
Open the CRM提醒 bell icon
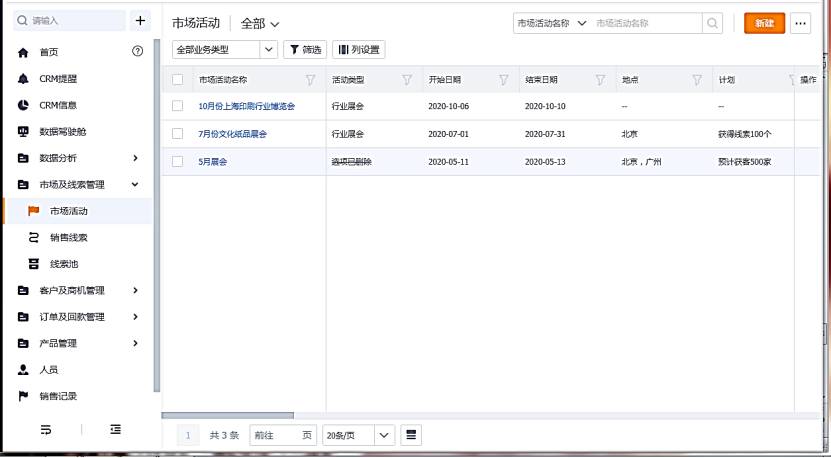click(x=23, y=78)
